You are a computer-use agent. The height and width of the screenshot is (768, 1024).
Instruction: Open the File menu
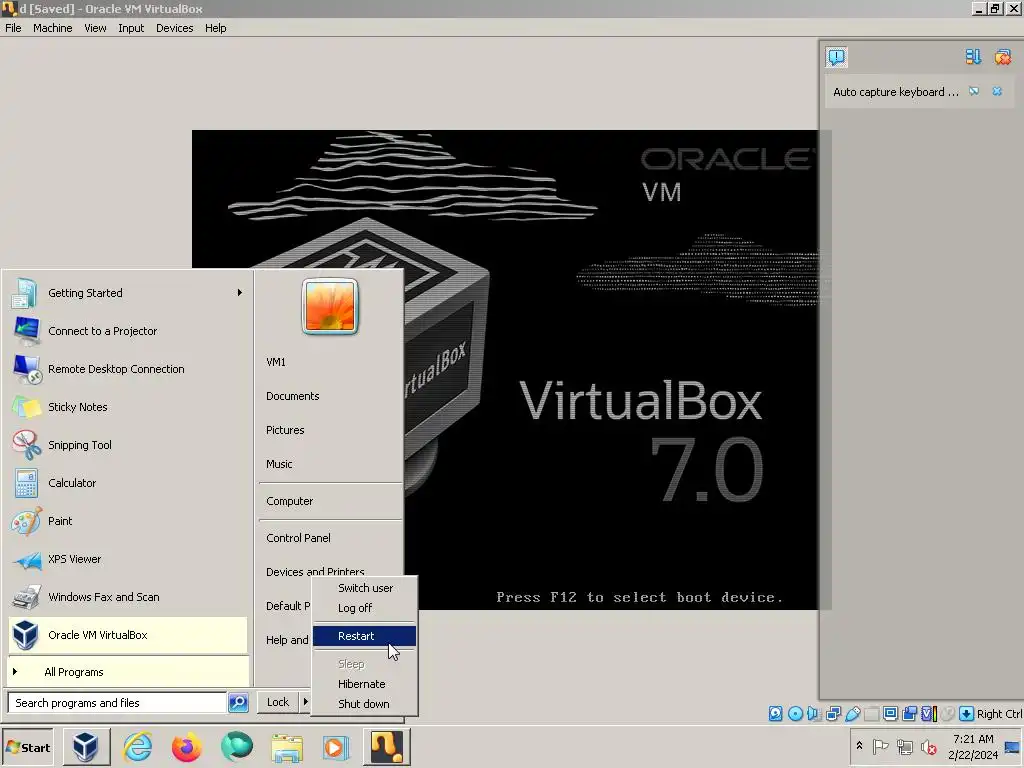click(13, 28)
